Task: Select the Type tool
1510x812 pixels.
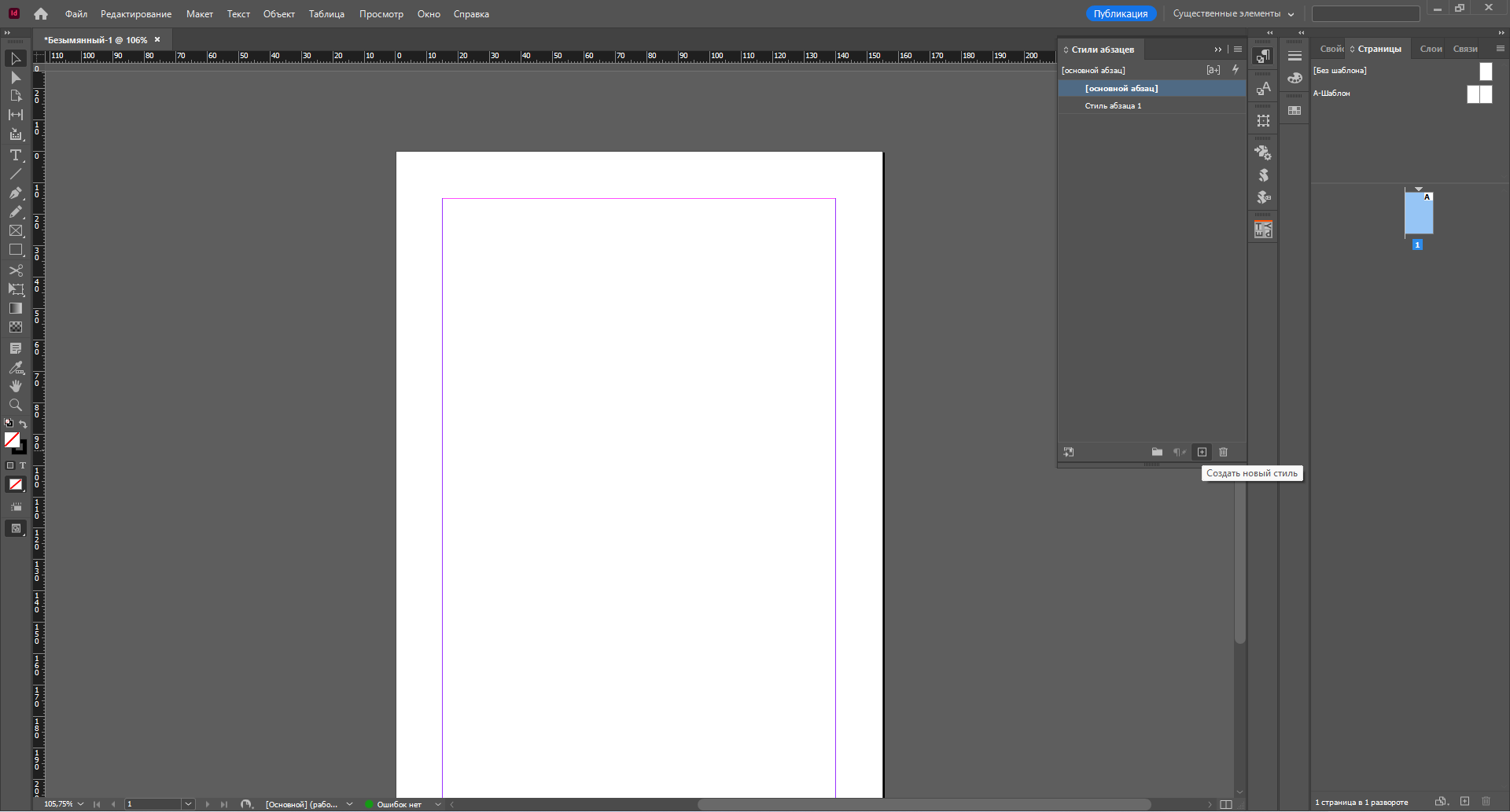Action: click(15, 155)
